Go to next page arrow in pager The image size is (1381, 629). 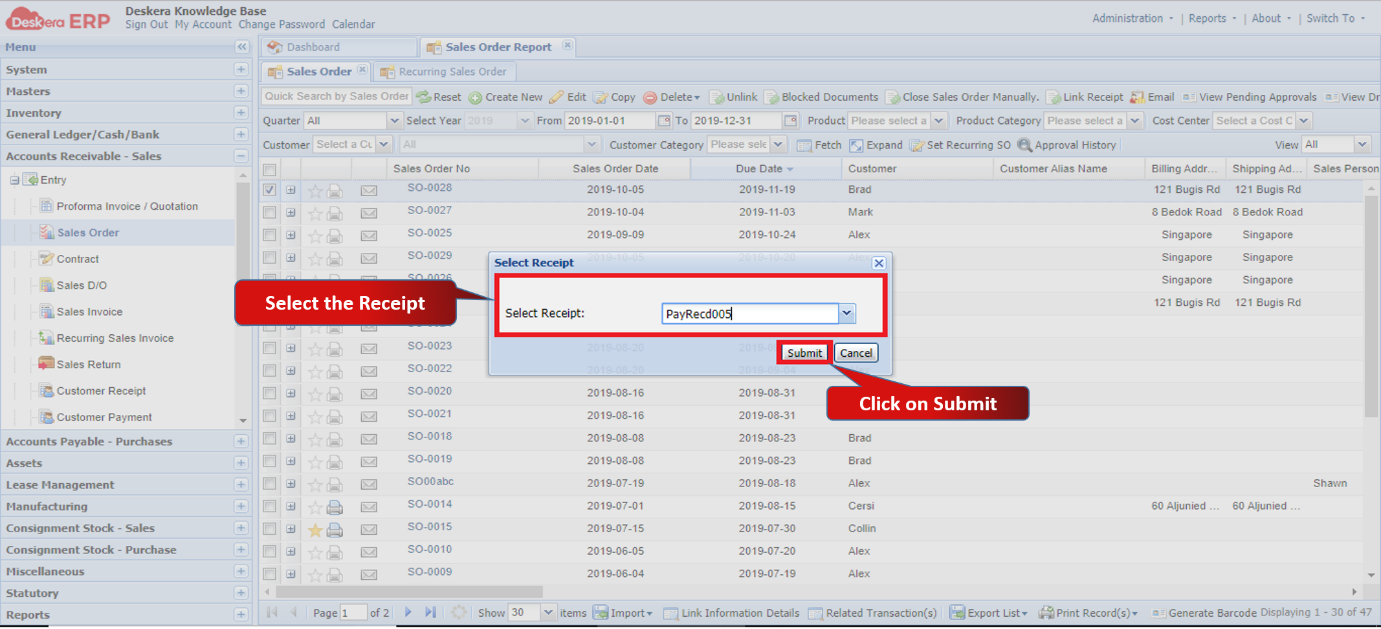408,612
